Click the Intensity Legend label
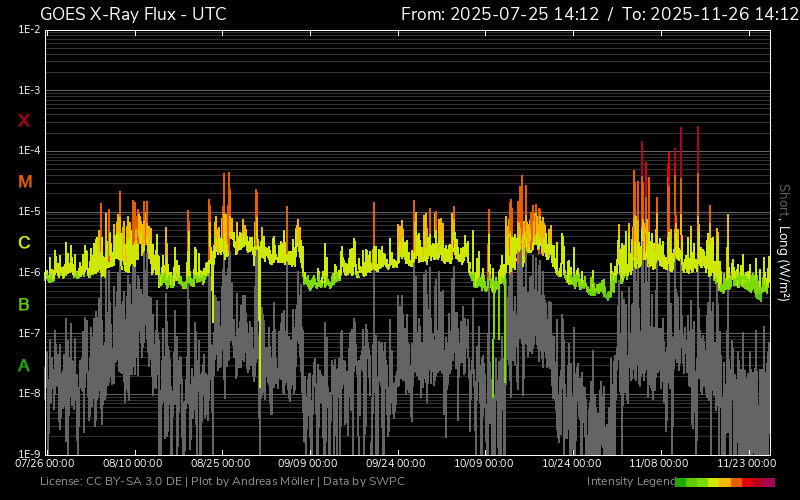 (630, 482)
